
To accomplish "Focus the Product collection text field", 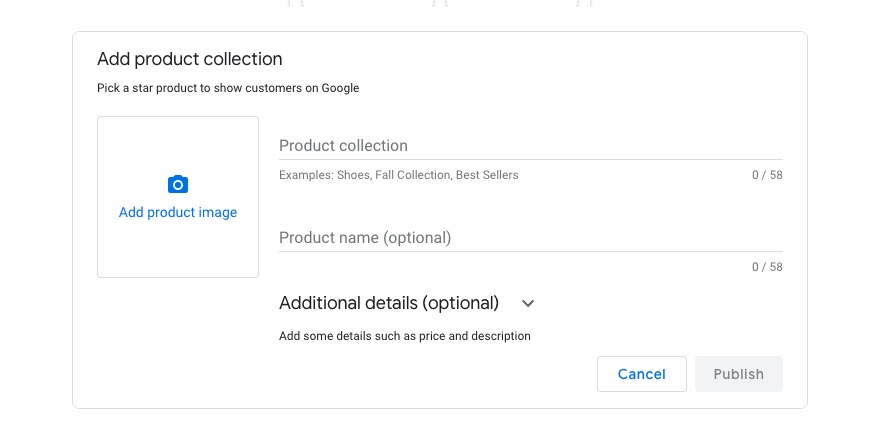I will 530,146.
